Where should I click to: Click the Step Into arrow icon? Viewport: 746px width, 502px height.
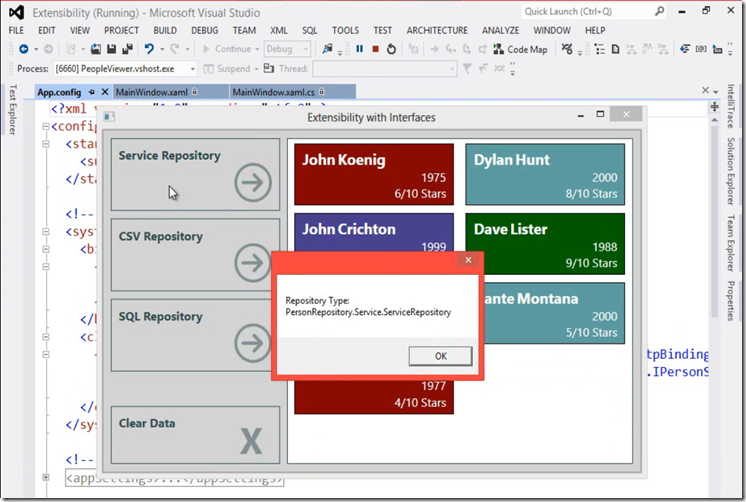click(450, 49)
